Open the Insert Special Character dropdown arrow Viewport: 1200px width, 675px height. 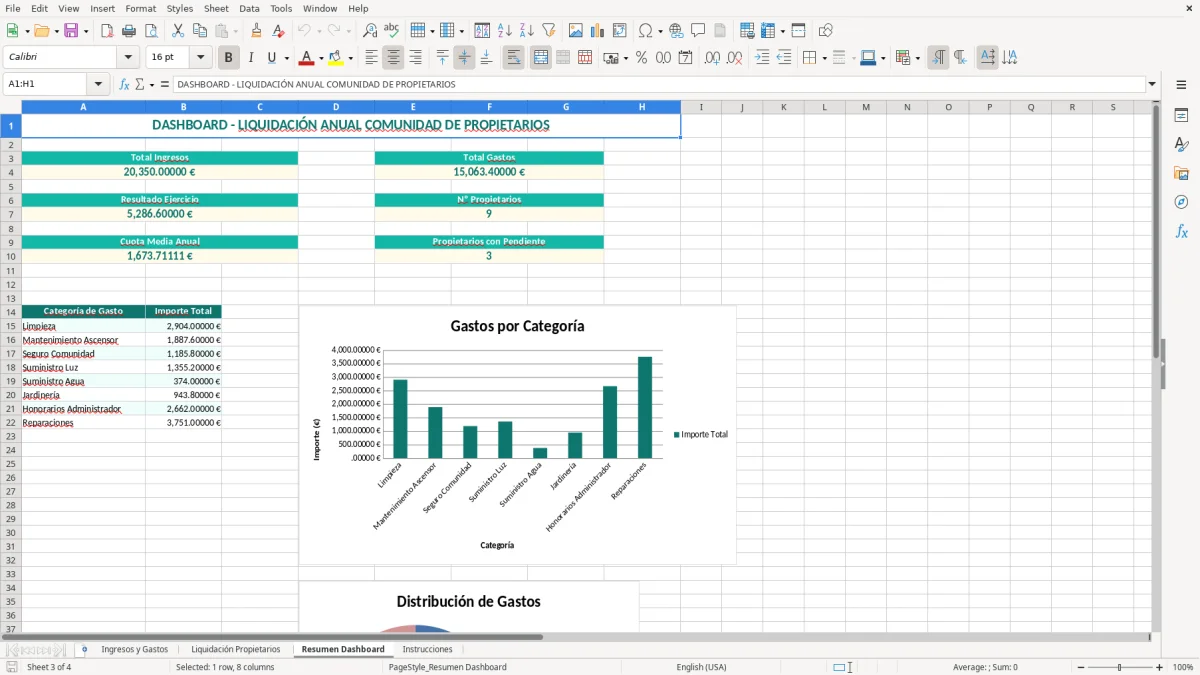tap(660, 31)
